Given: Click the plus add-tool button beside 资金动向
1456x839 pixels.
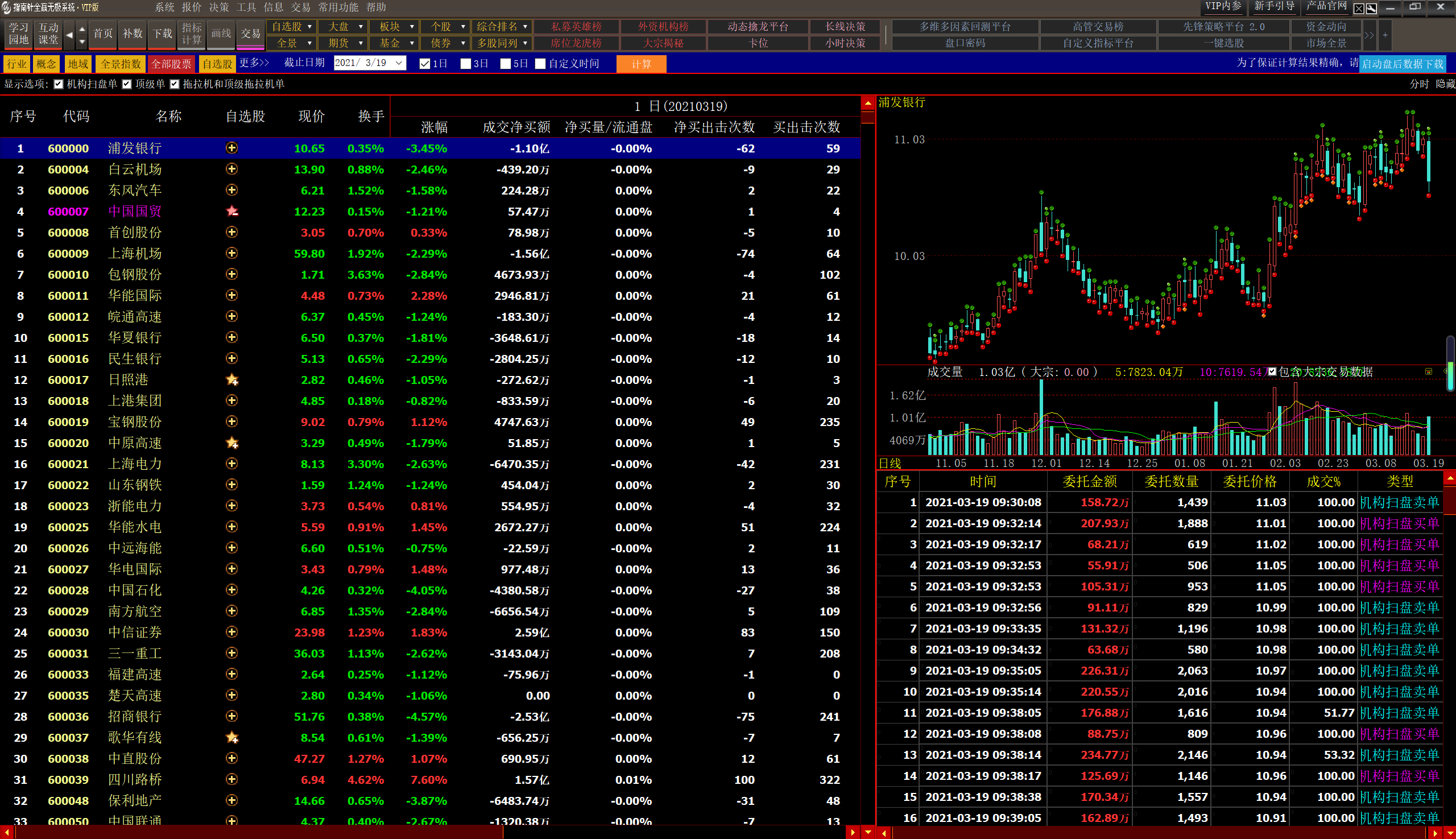Looking at the screenshot, I should (x=1385, y=35).
